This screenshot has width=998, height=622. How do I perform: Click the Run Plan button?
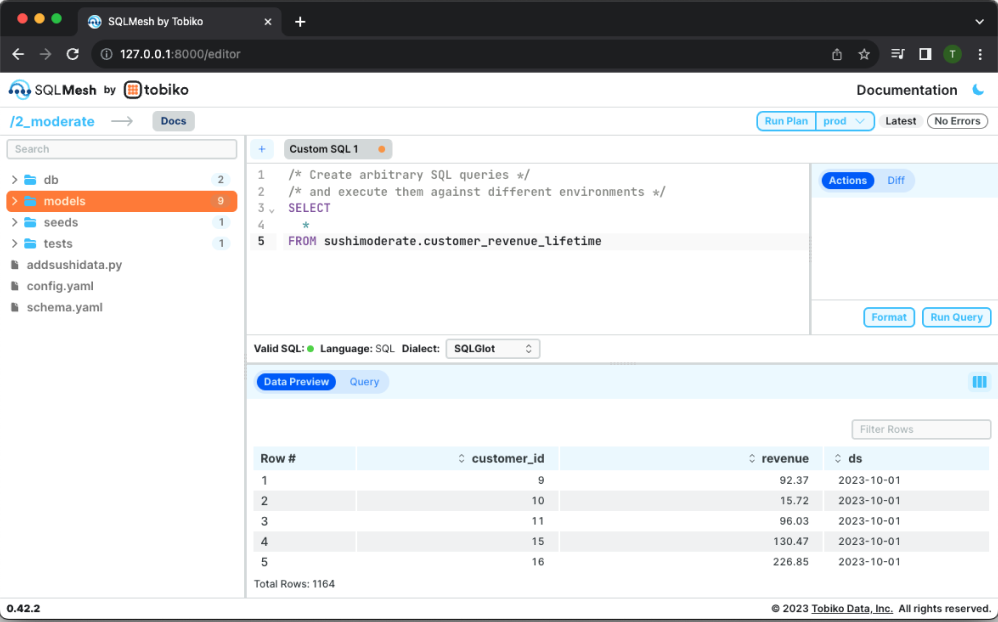pyautogui.click(x=786, y=121)
